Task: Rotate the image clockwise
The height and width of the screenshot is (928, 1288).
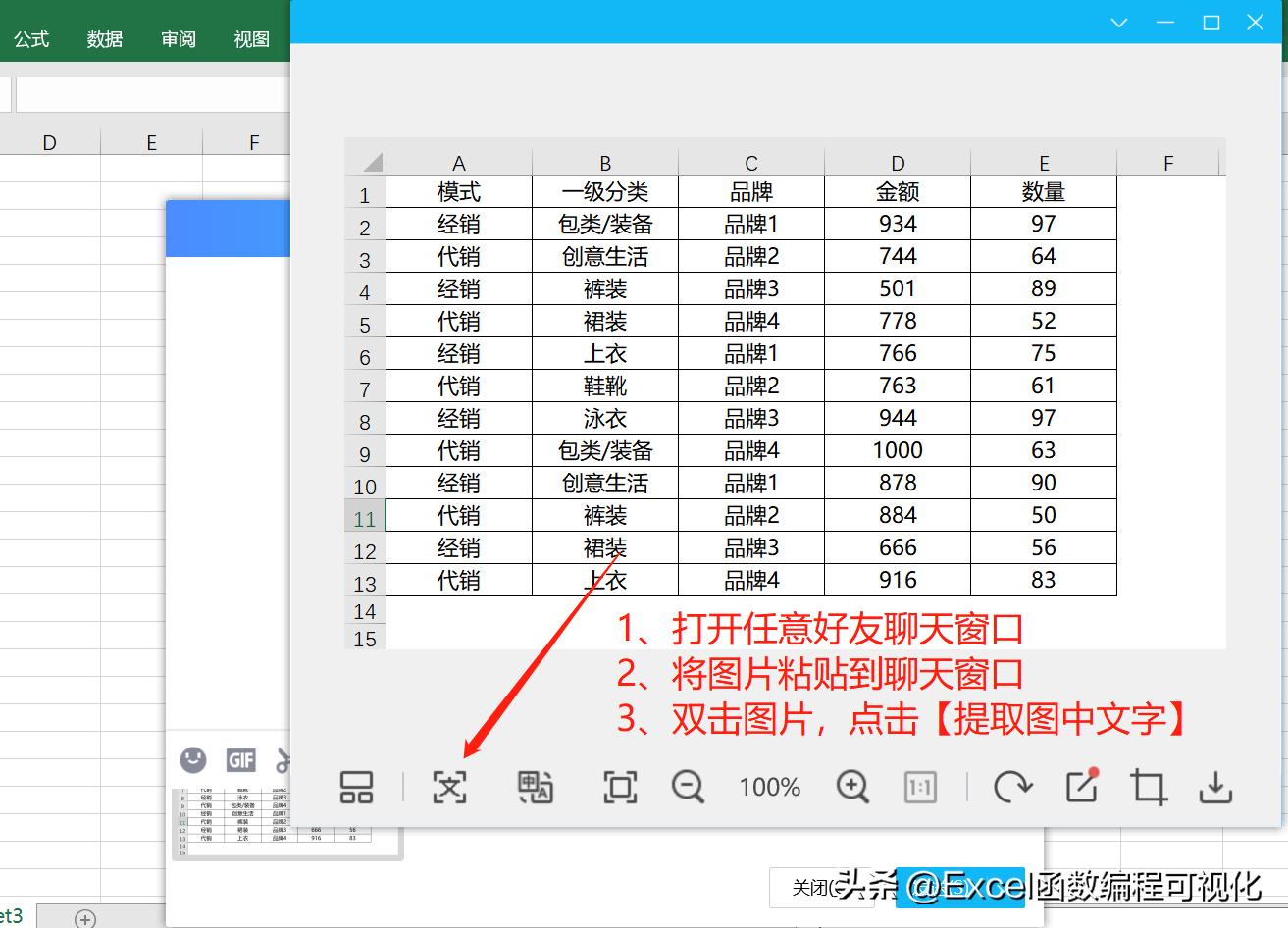Action: (1013, 787)
